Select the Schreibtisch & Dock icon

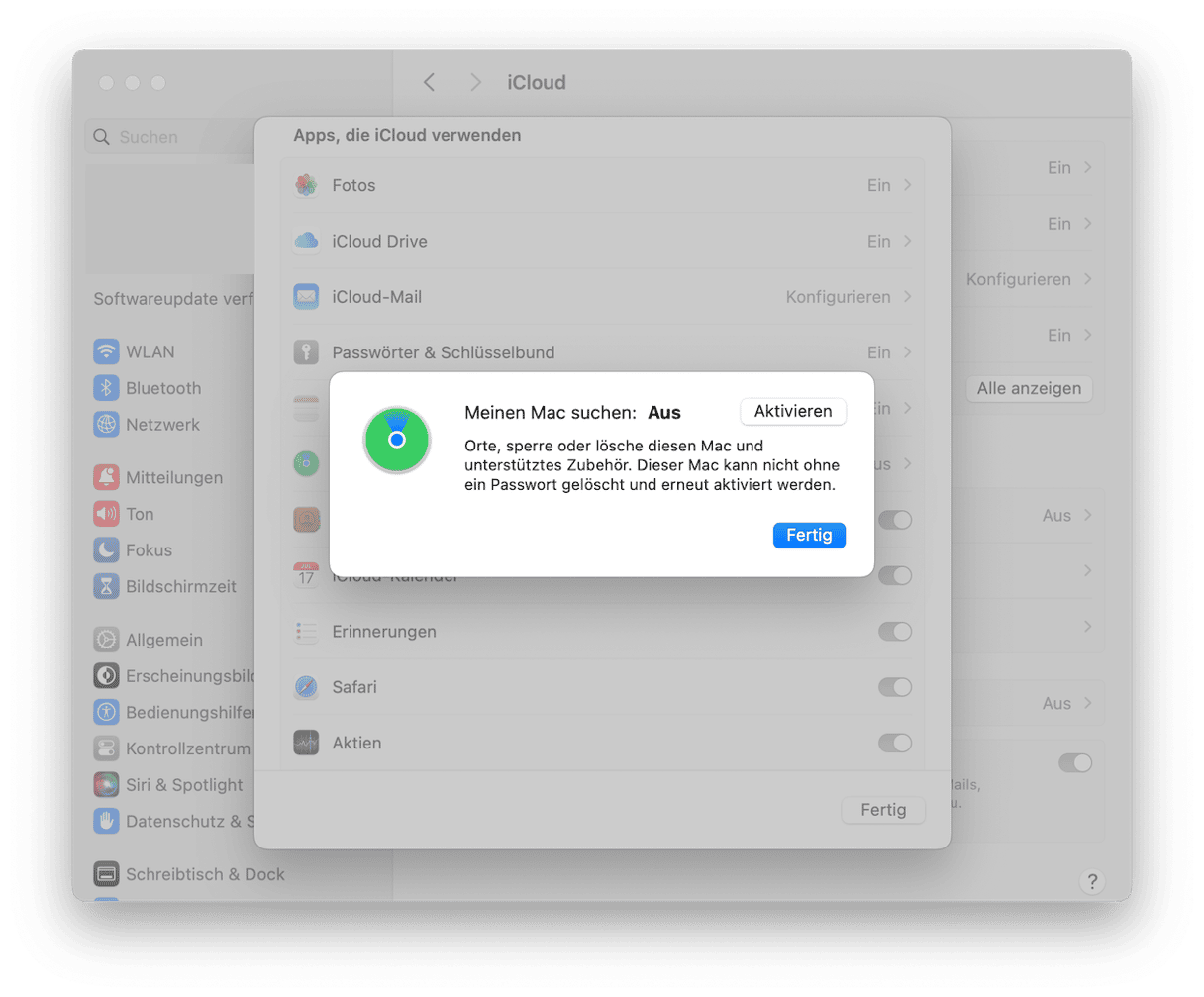(x=106, y=874)
